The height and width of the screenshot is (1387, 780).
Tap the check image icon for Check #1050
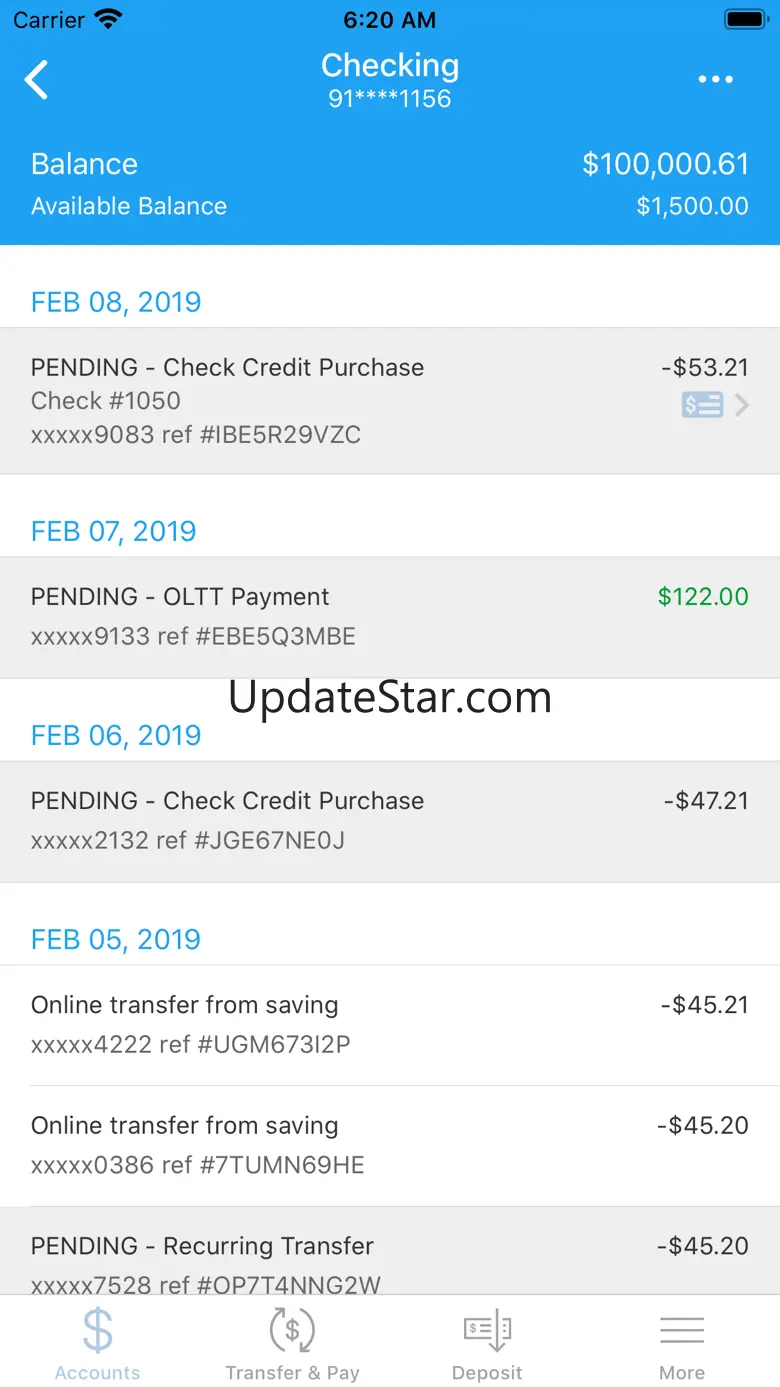tap(702, 405)
